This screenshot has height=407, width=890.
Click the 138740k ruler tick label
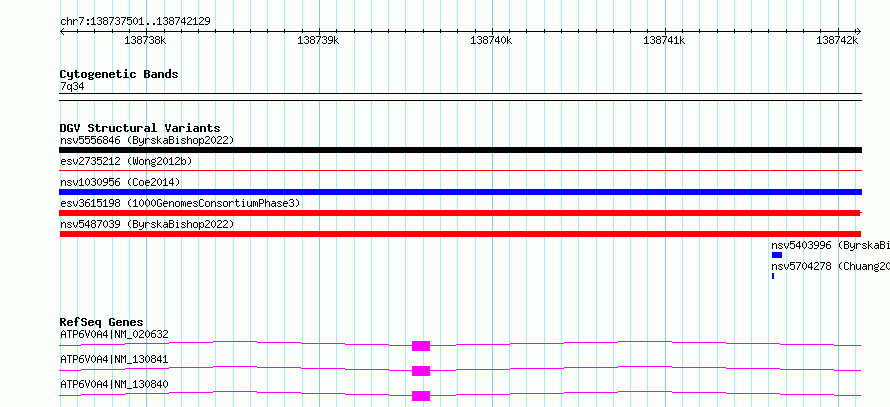pos(491,40)
